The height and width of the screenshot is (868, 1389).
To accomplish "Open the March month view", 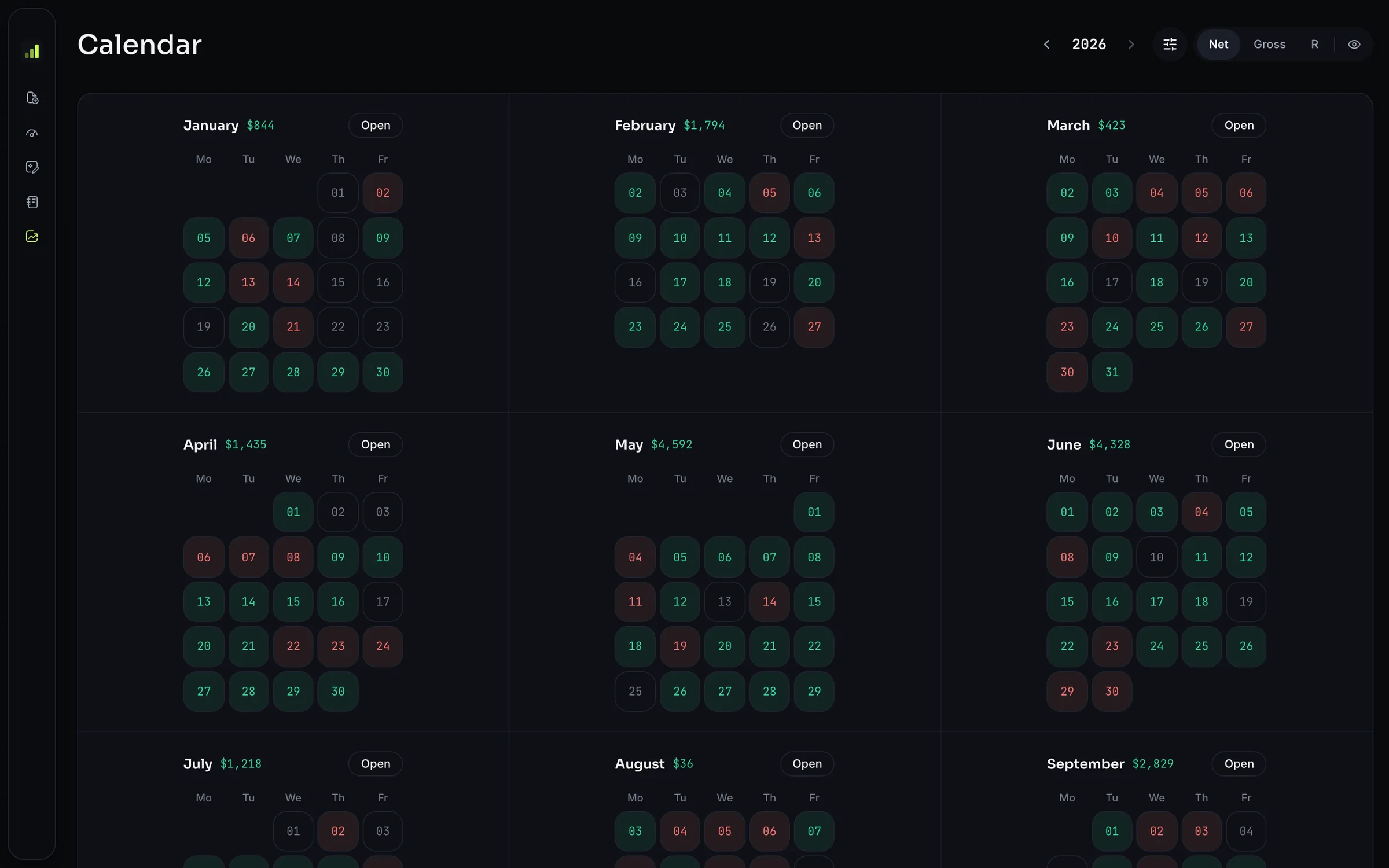I will 1239,126.
